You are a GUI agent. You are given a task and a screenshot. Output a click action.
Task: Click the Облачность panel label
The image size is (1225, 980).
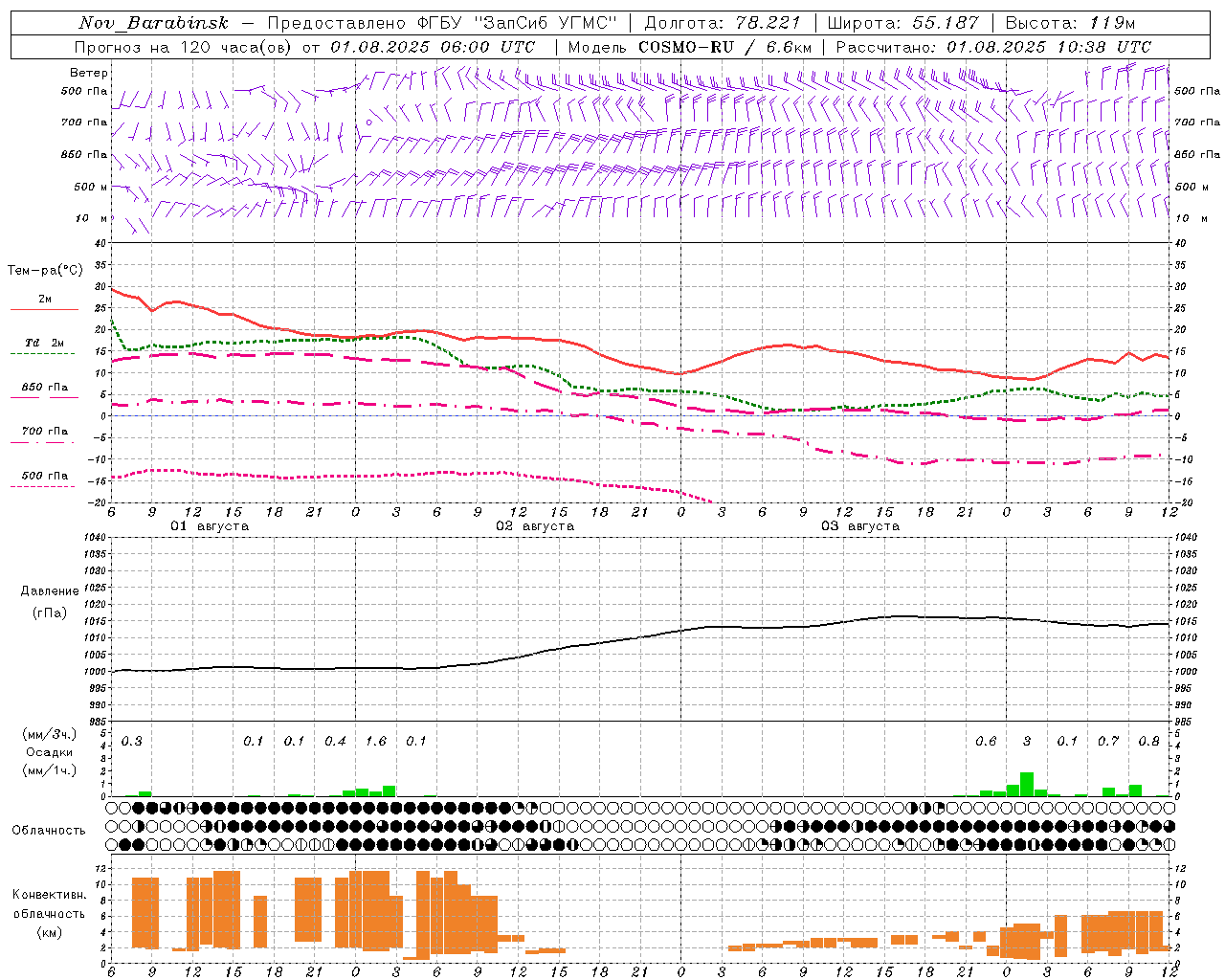pos(49,831)
